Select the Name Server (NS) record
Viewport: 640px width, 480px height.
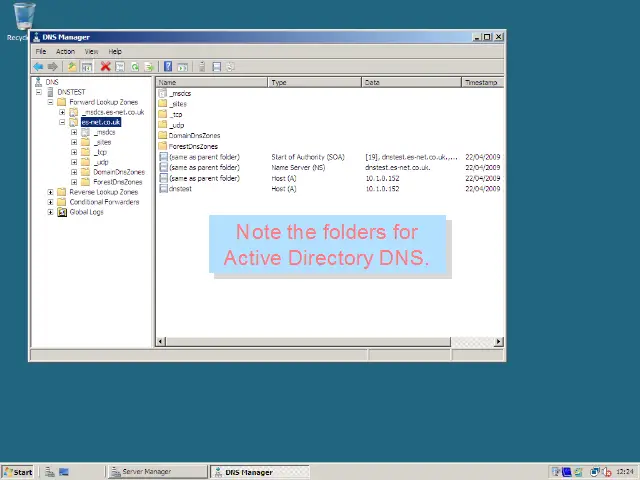click(329, 167)
